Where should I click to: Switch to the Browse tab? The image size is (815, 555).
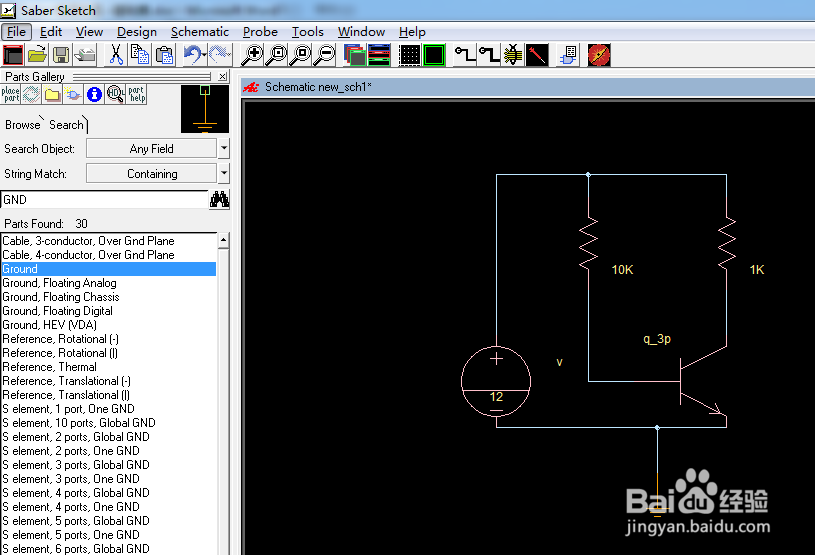click(x=22, y=125)
